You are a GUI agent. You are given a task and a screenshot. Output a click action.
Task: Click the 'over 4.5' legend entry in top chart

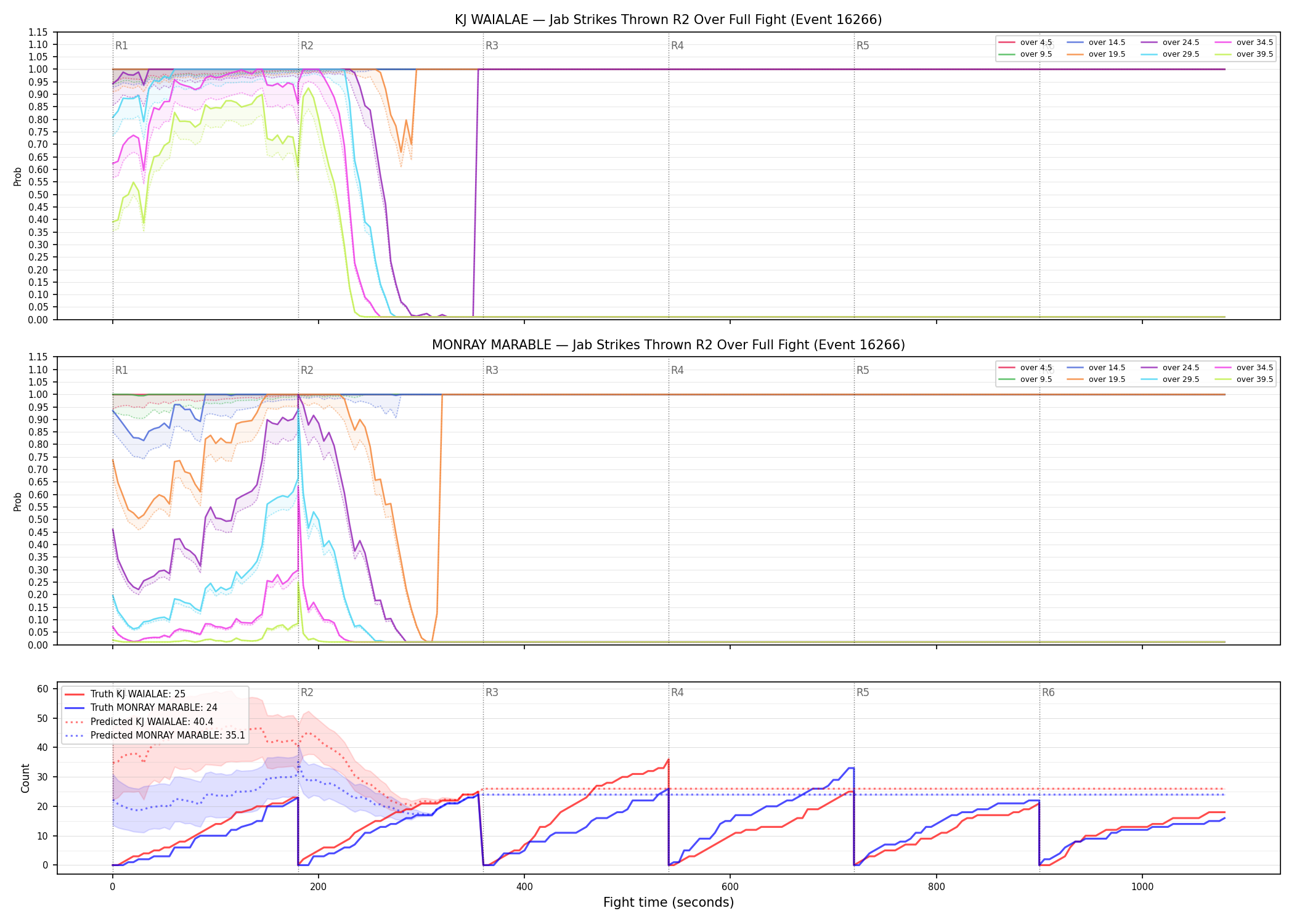pyautogui.click(x=1025, y=43)
